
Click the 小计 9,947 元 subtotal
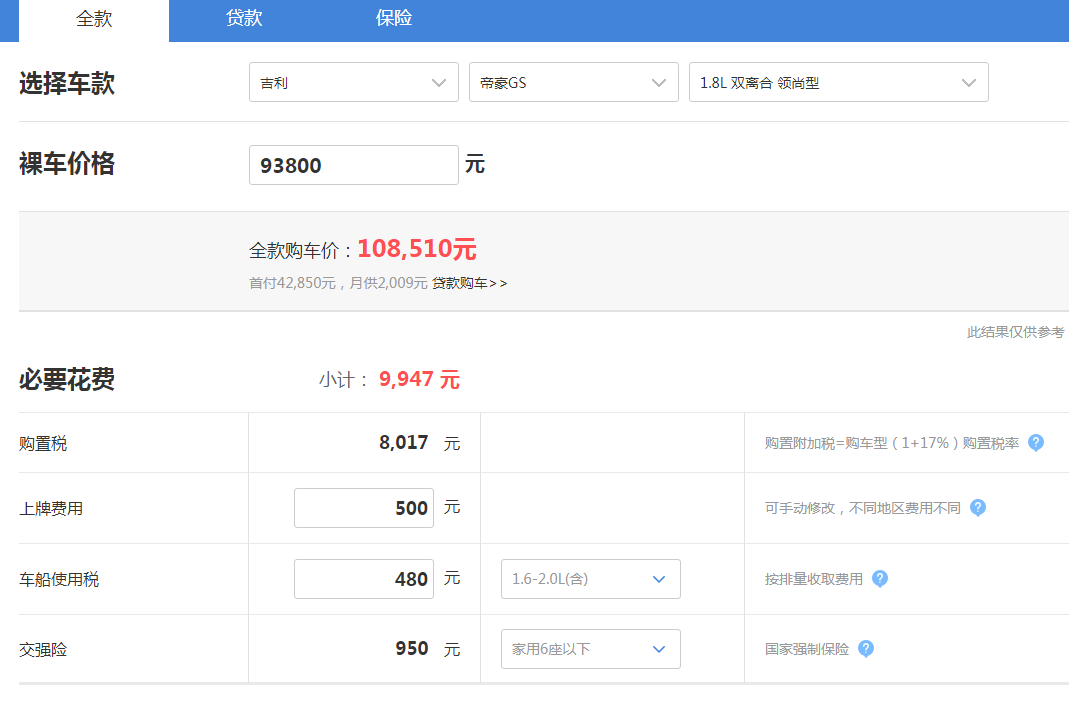tap(389, 380)
